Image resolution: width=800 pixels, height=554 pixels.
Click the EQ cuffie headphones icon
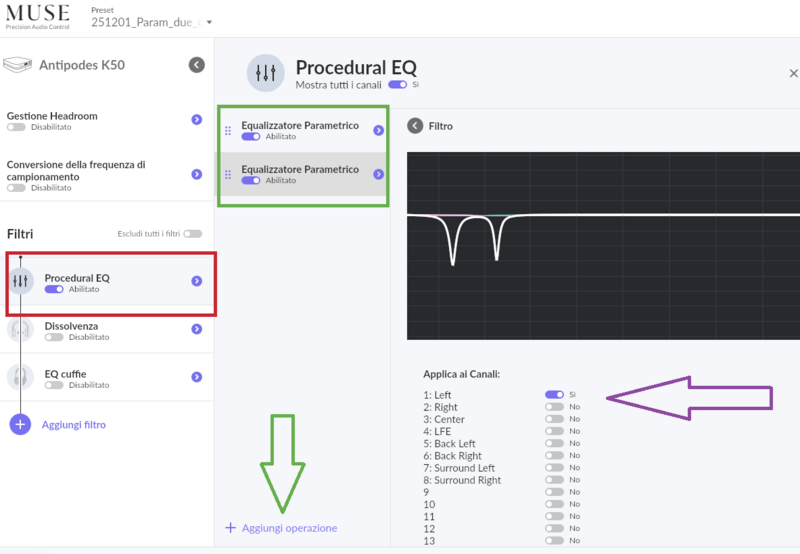click(x=20, y=377)
